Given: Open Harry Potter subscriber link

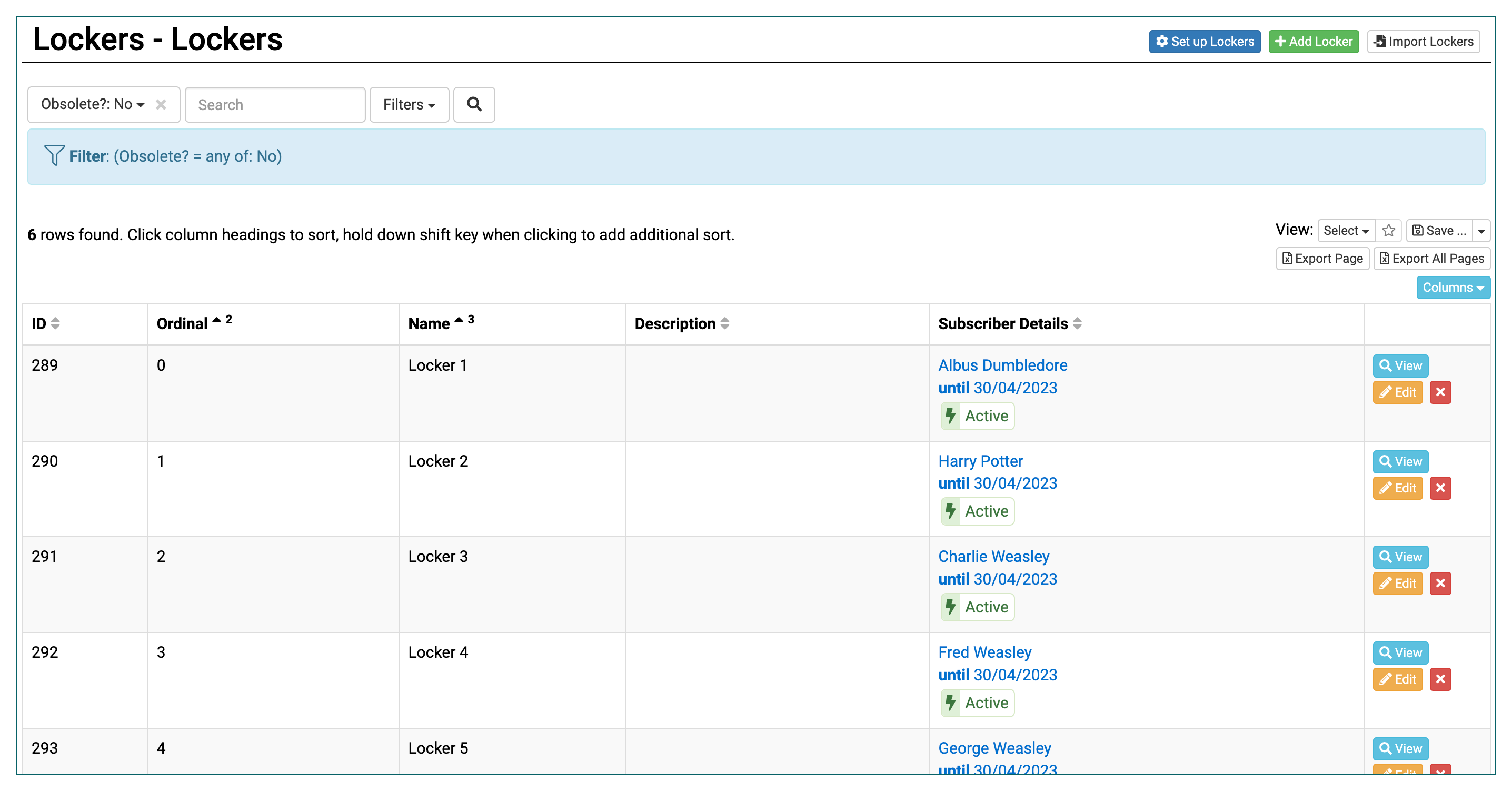Looking at the screenshot, I should tap(980, 461).
